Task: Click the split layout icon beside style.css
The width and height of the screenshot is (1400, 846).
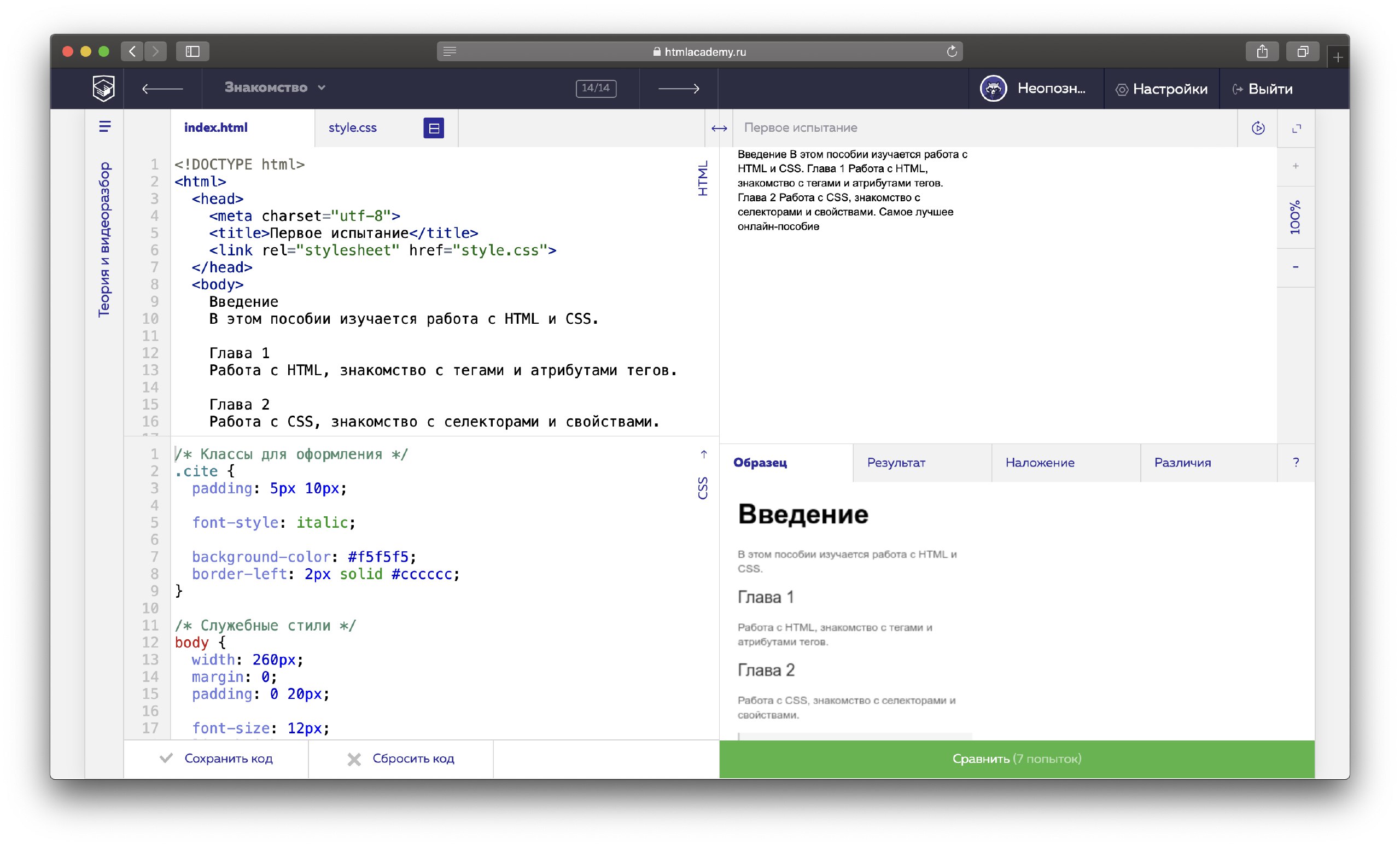Action: [x=434, y=129]
